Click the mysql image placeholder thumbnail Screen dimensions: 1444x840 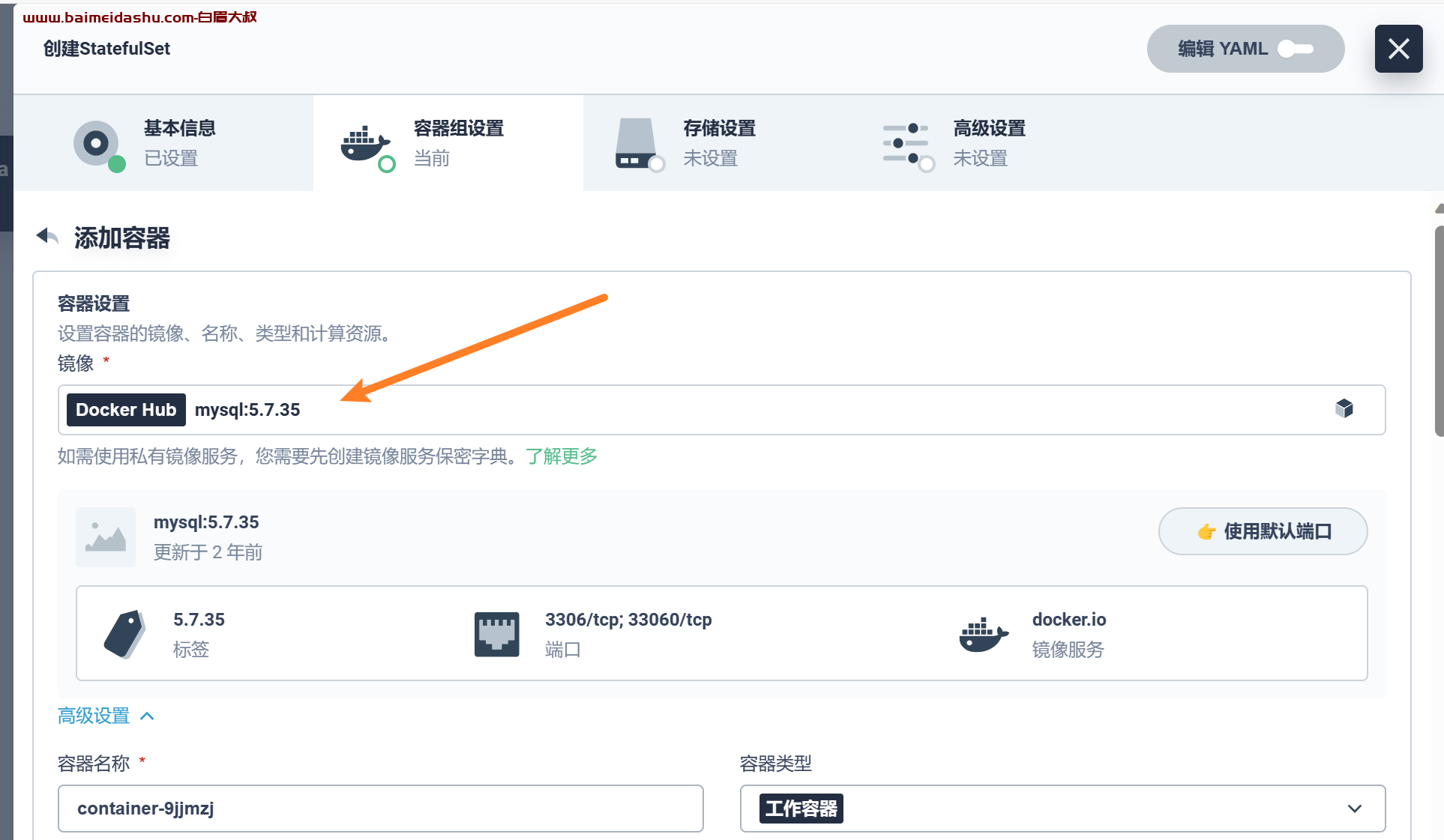106,537
